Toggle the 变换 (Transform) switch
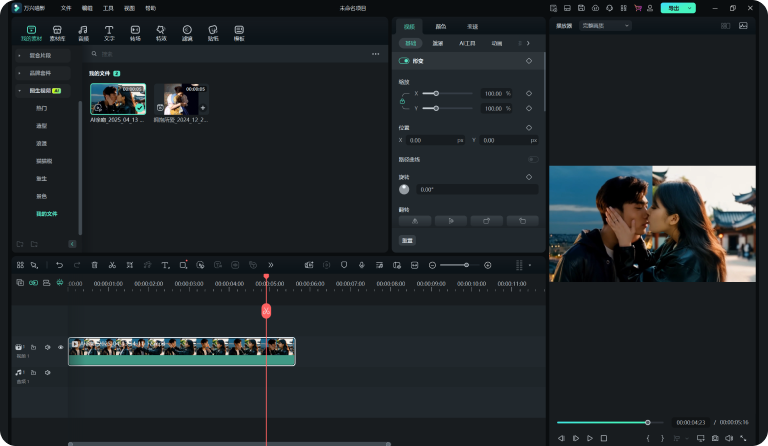The width and height of the screenshot is (768, 446). pyautogui.click(x=405, y=61)
